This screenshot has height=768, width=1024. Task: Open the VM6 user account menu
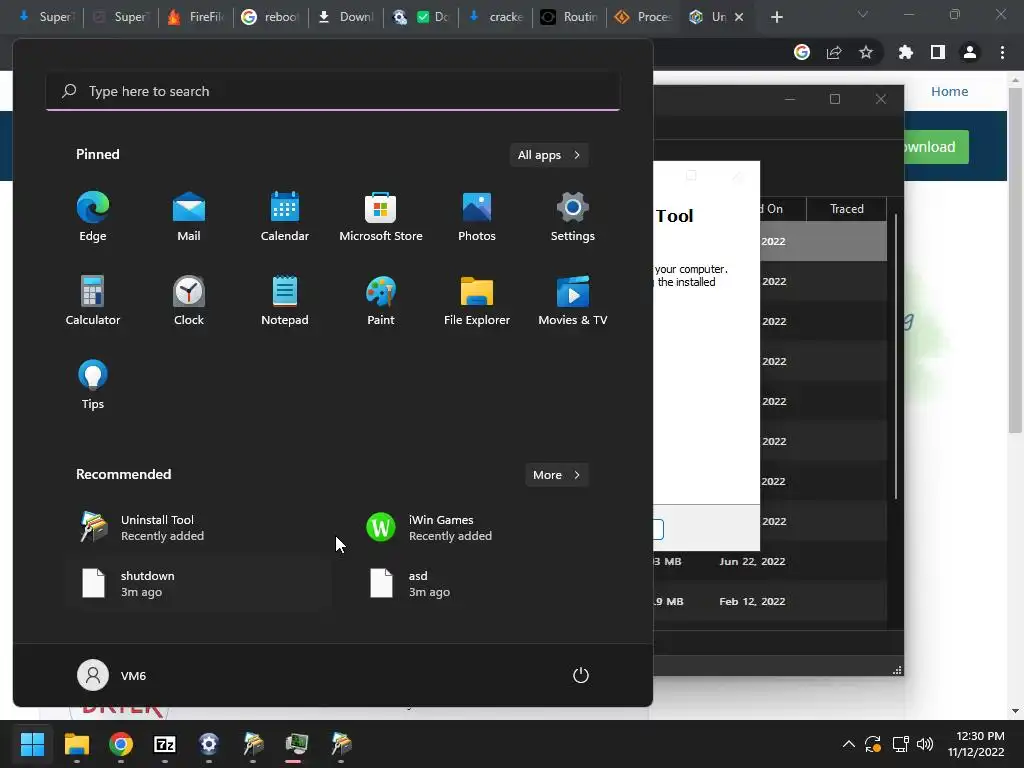point(112,675)
